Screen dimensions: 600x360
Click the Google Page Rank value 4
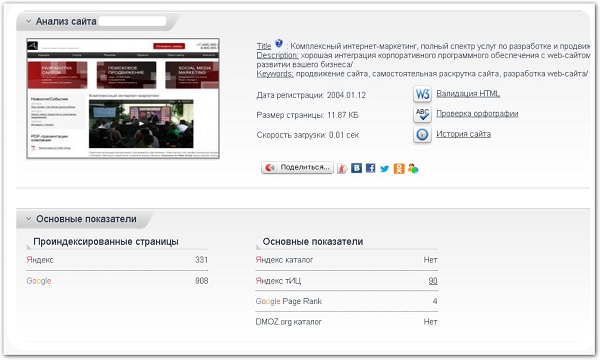click(435, 301)
